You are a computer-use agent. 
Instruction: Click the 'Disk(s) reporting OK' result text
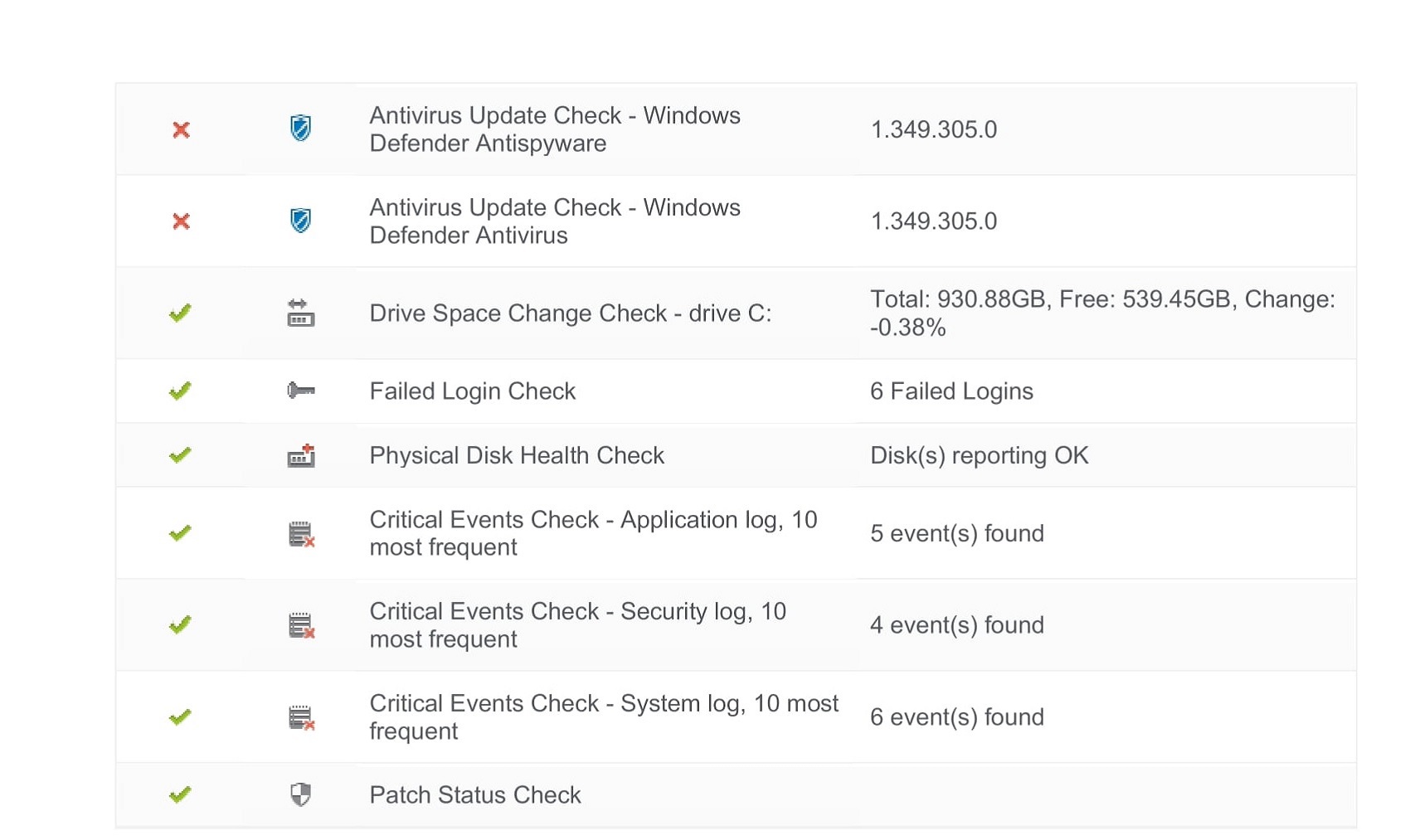point(979,455)
